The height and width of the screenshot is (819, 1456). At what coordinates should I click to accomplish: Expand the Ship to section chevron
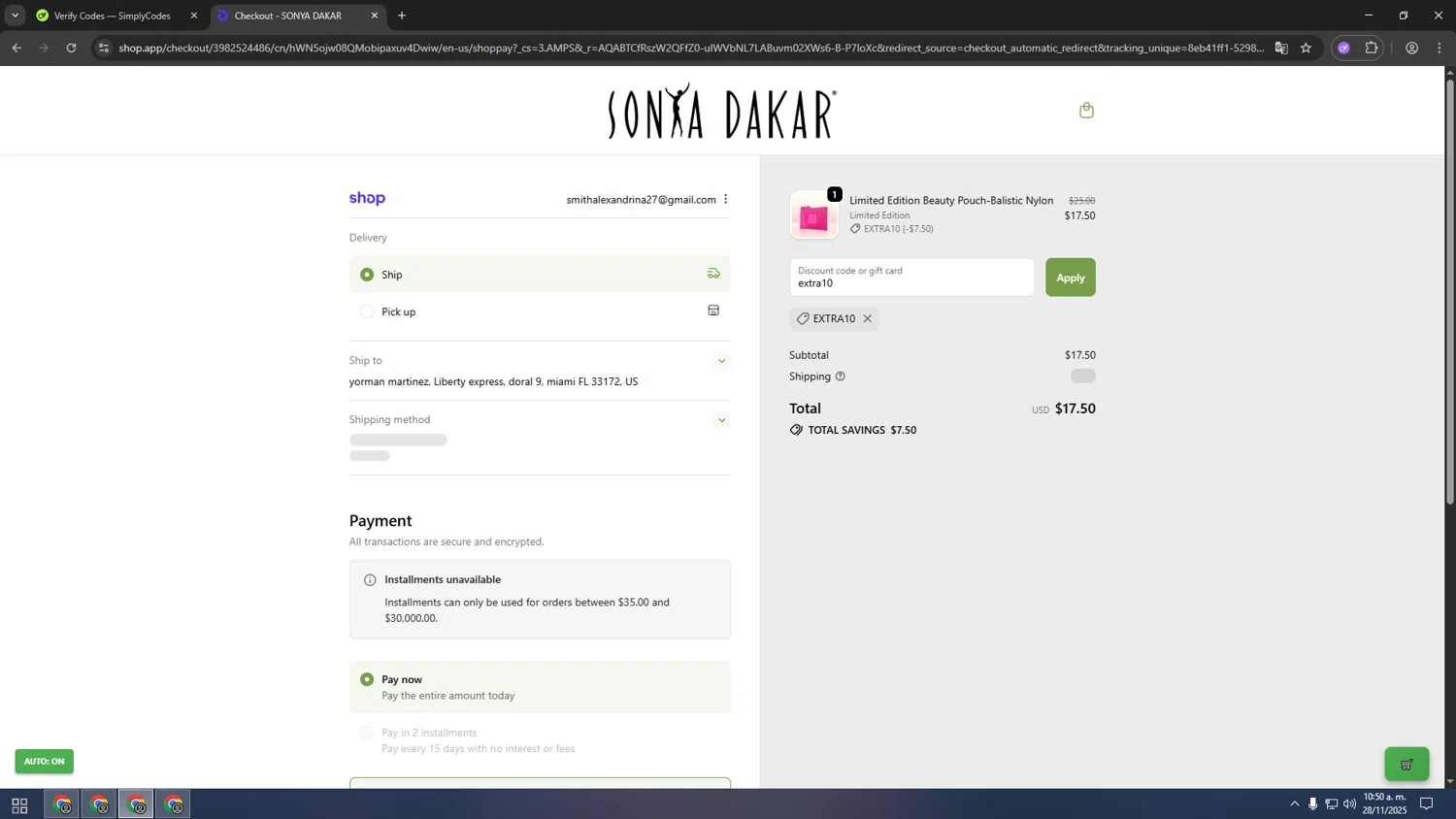tap(721, 361)
